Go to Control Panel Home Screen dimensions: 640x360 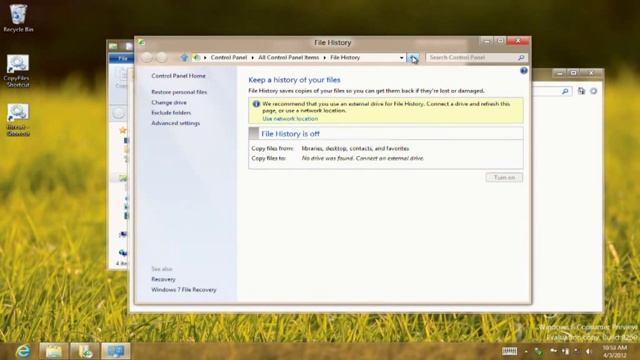click(178, 76)
